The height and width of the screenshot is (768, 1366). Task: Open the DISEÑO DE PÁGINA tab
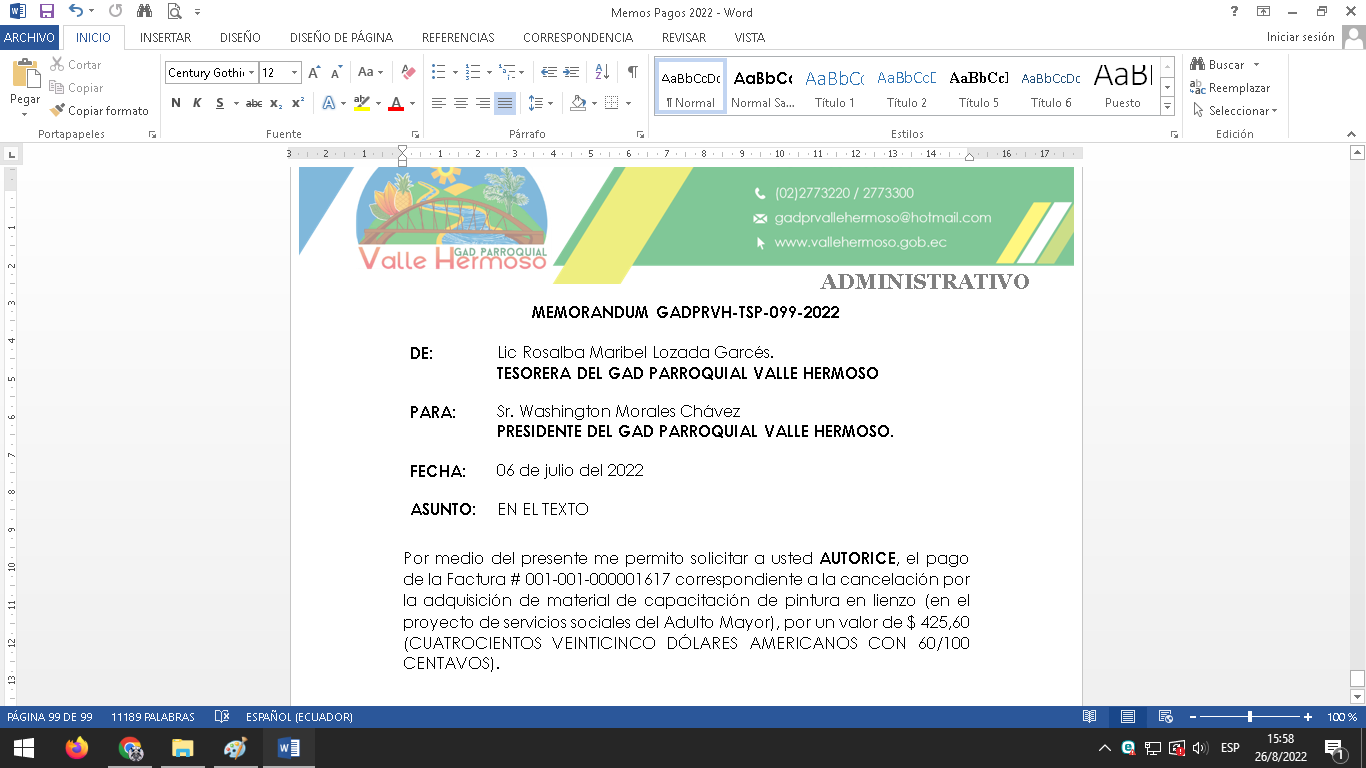tap(341, 38)
